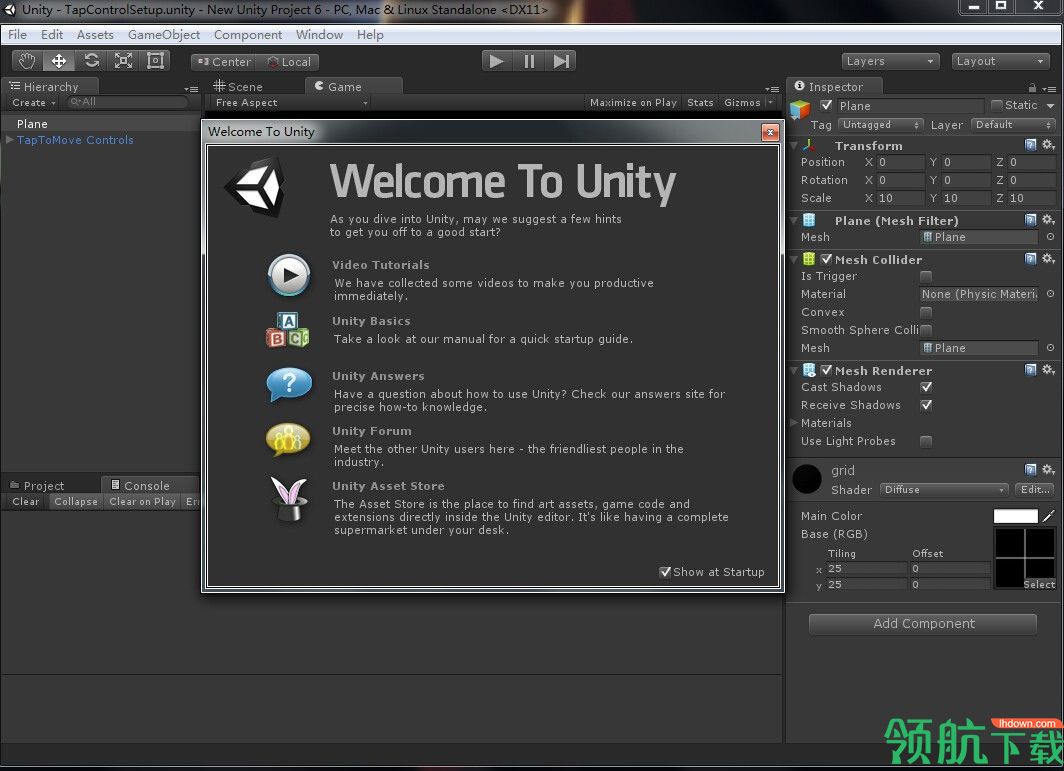Pick mesh for Mesh Filter object picker
The height and width of the screenshot is (771, 1064).
click(1050, 237)
